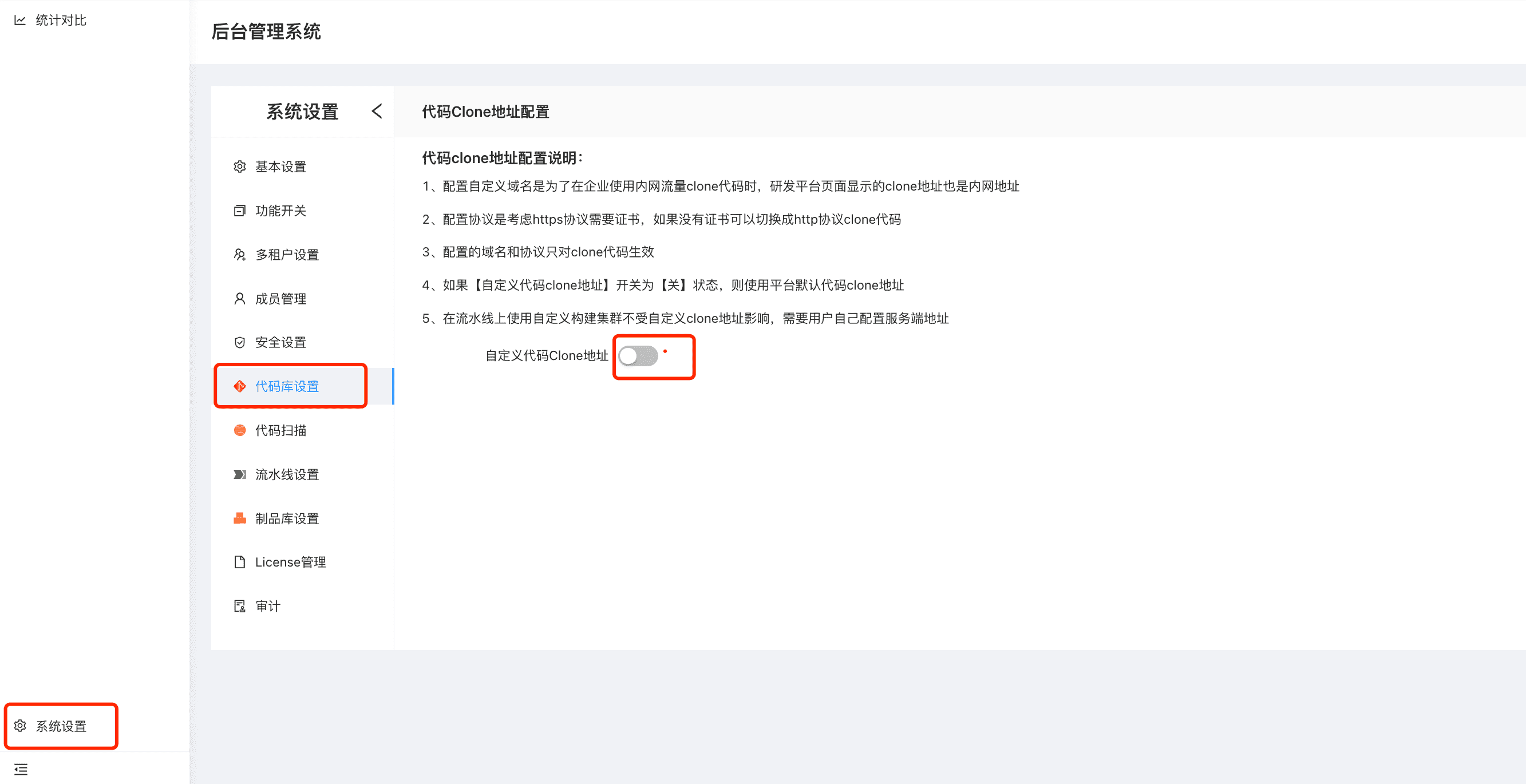Screen dimensions: 1526x784
Task: Open the 安全设置 menu entry
Action: point(280,342)
